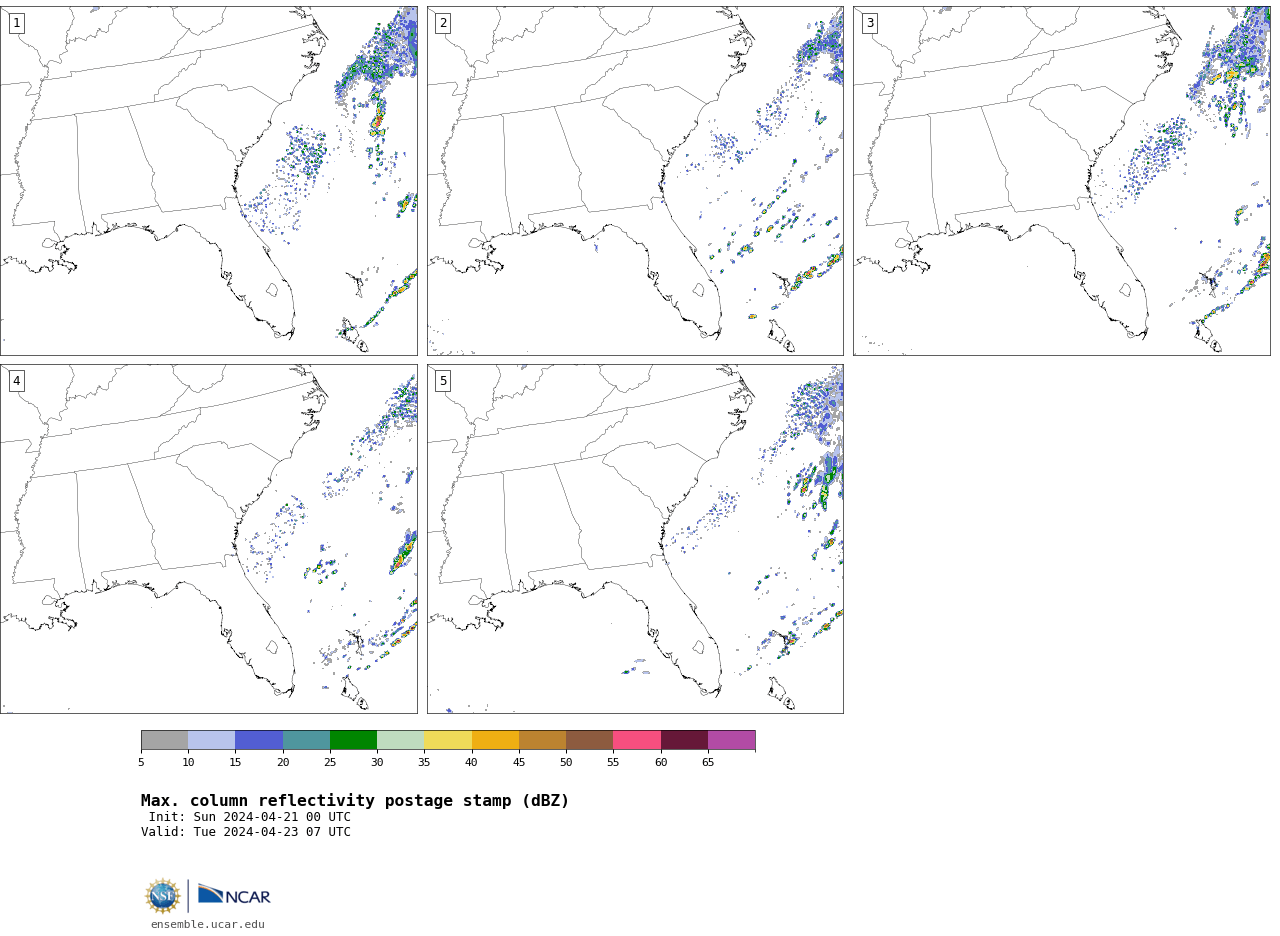Click the colorbar tick label 20
Screen dimensions: 1280x936
point(283,763)
